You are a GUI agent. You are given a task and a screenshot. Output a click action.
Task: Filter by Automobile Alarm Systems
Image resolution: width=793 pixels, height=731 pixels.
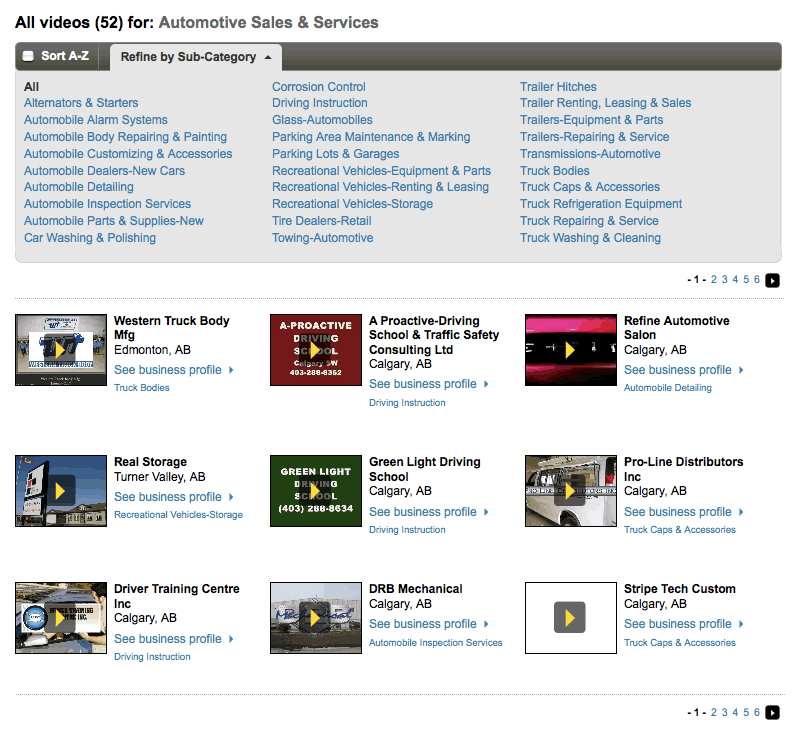pos(96,120)
